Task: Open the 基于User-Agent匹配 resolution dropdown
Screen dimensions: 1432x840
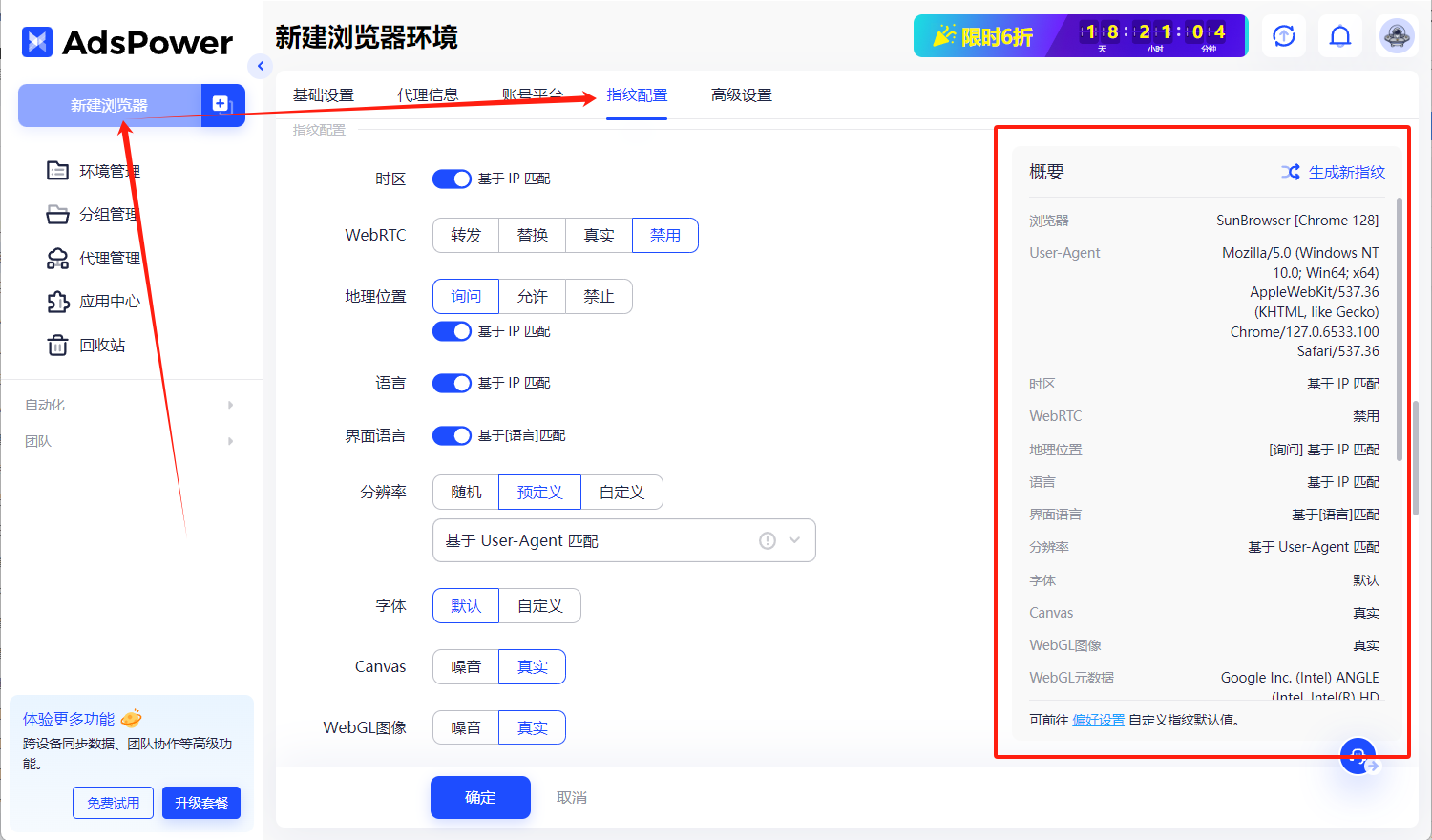Action: (x=623, y=540)
